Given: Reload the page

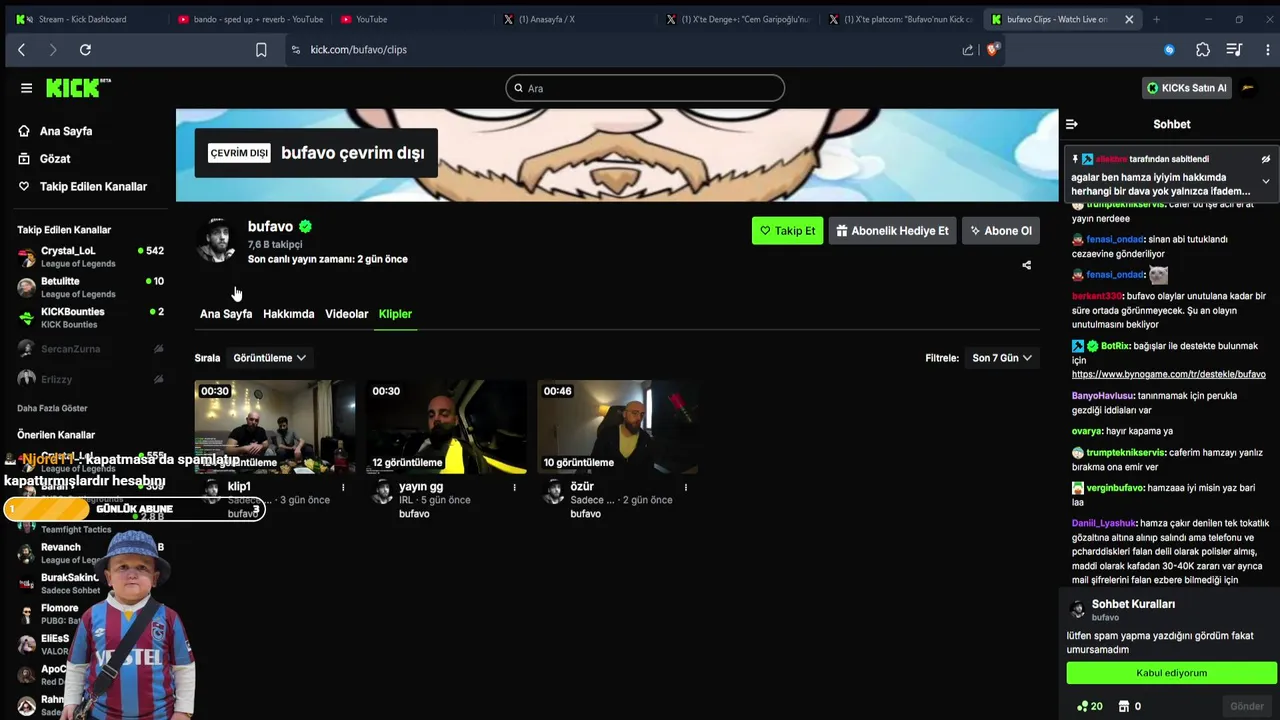Looking at the screenshot, I should 85,50.
